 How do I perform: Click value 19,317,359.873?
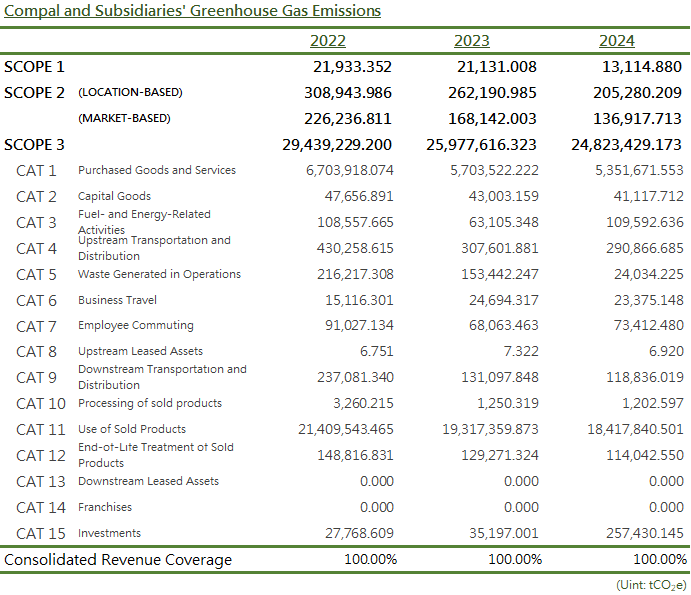pos(490,430)
